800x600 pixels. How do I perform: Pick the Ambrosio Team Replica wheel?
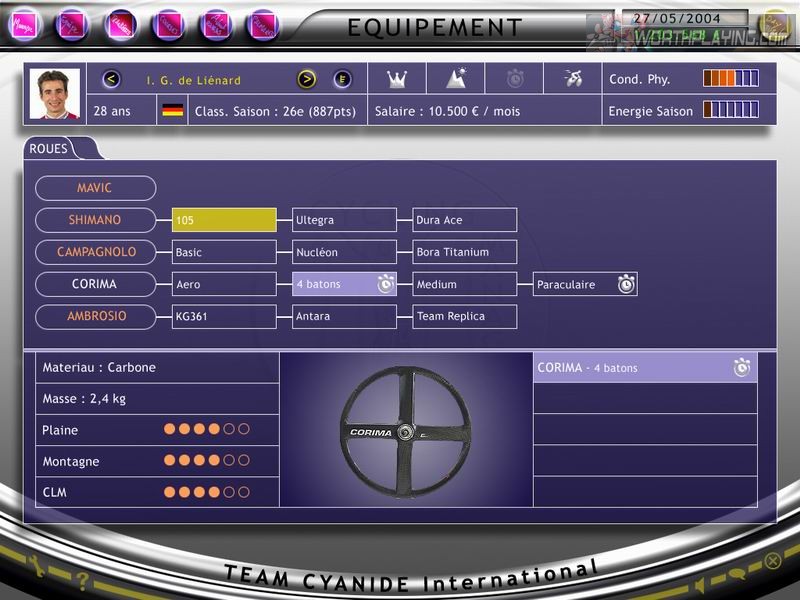(464, 316)
